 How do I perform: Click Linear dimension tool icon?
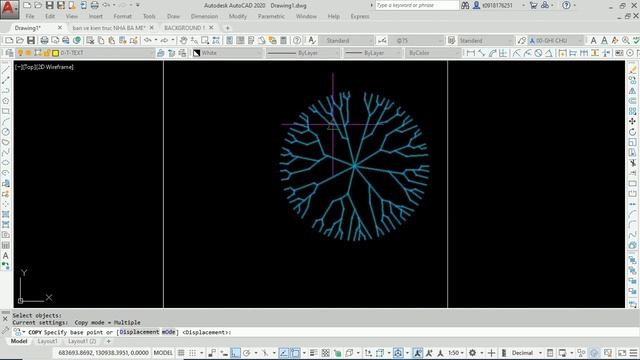tap(471, 53)
